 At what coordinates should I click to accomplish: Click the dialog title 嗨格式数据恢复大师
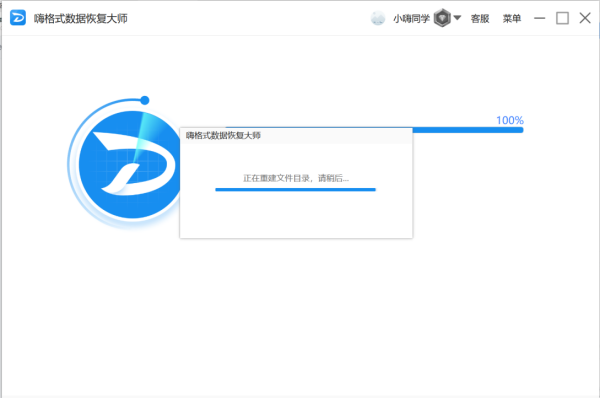coord(223,135)
